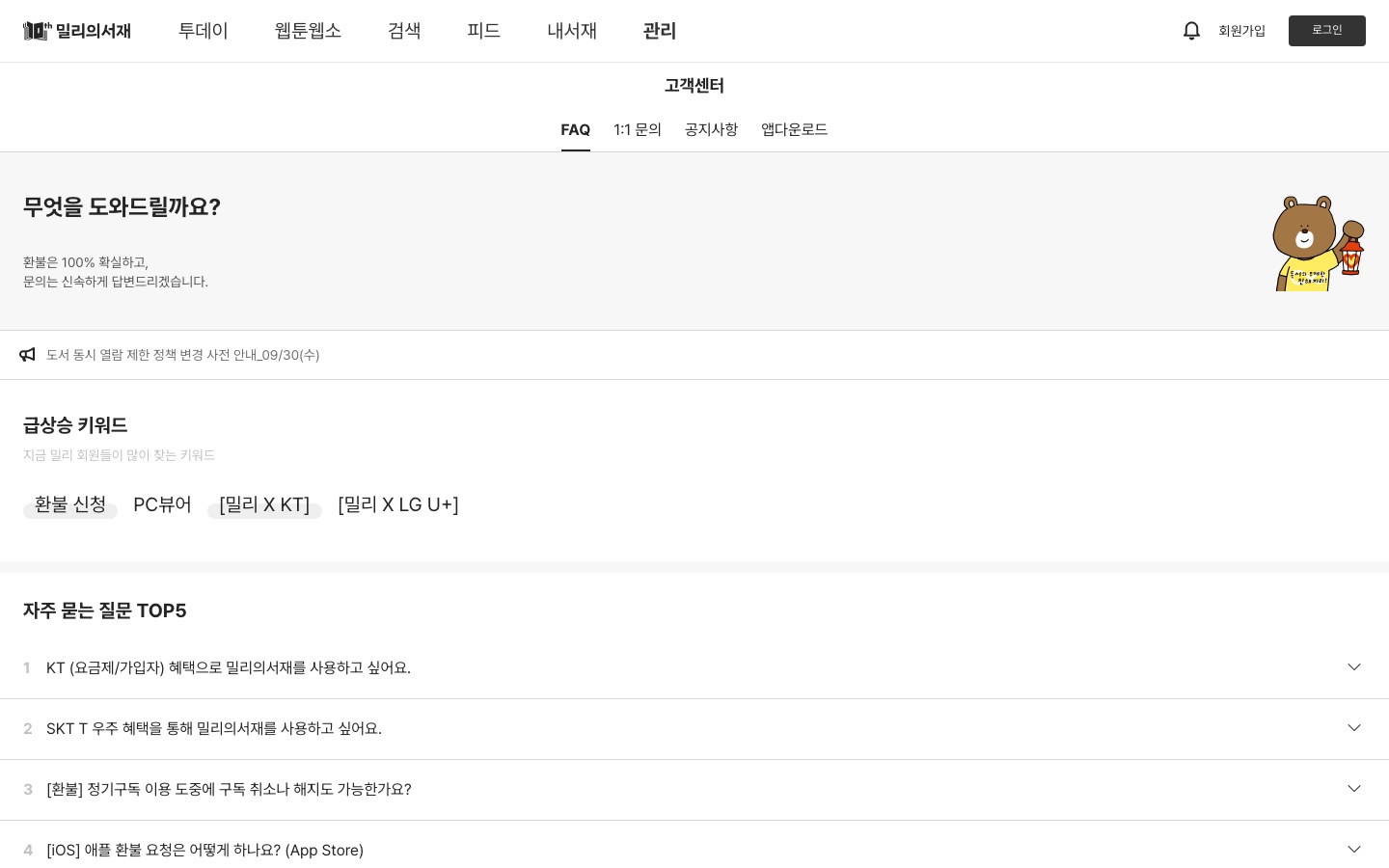Click the megaphone notice icon
Screen dimensions: 1389x868
[27, 355]
